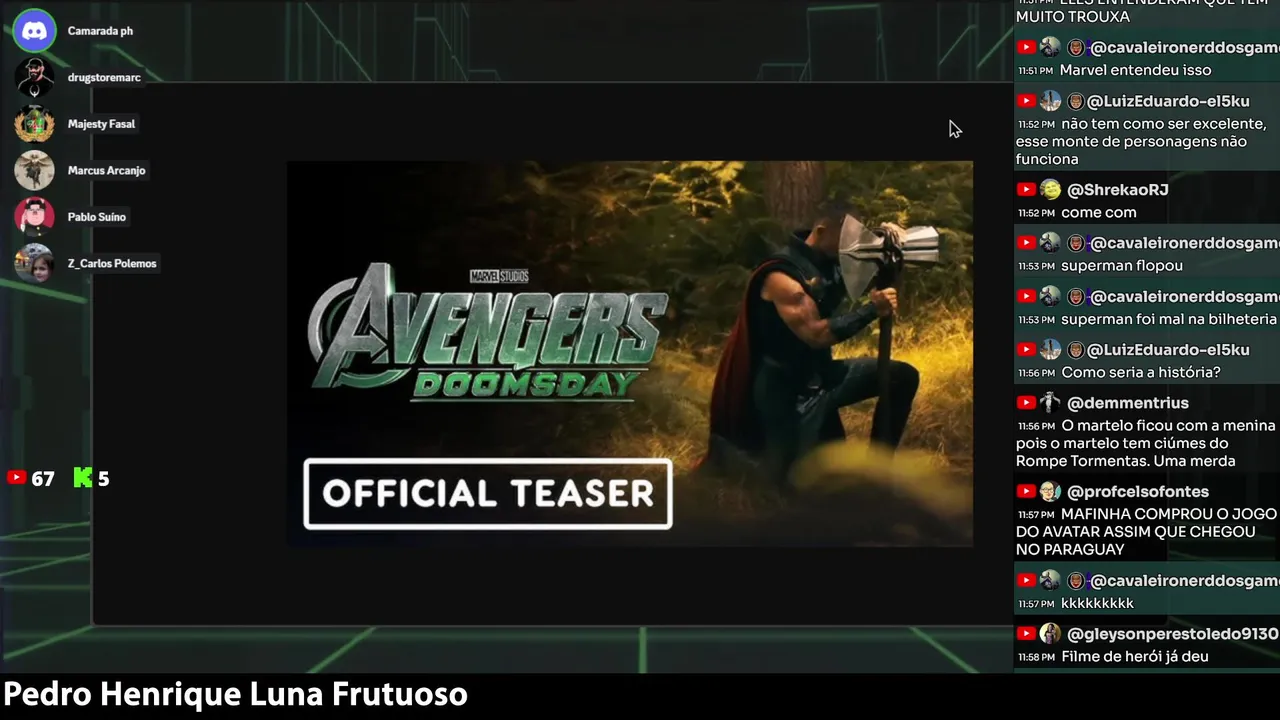Click the OFFICIAL TEASER button in video
This screenshot has width=1280, height=720.
click(488, 493)
